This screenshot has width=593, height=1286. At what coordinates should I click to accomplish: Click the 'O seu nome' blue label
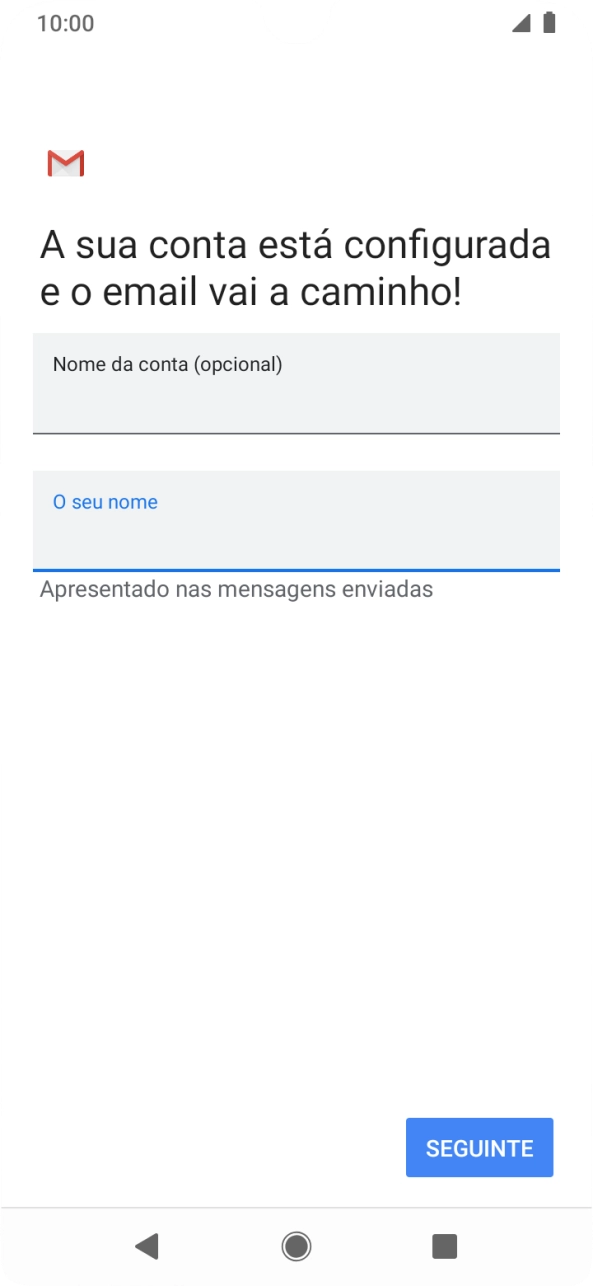click(105, 501)
